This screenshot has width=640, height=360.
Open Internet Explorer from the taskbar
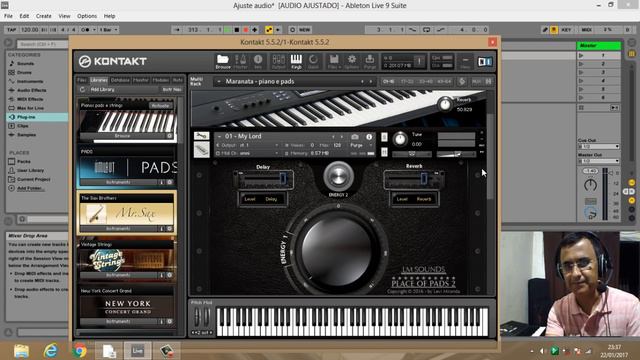(x=51, y=351)
